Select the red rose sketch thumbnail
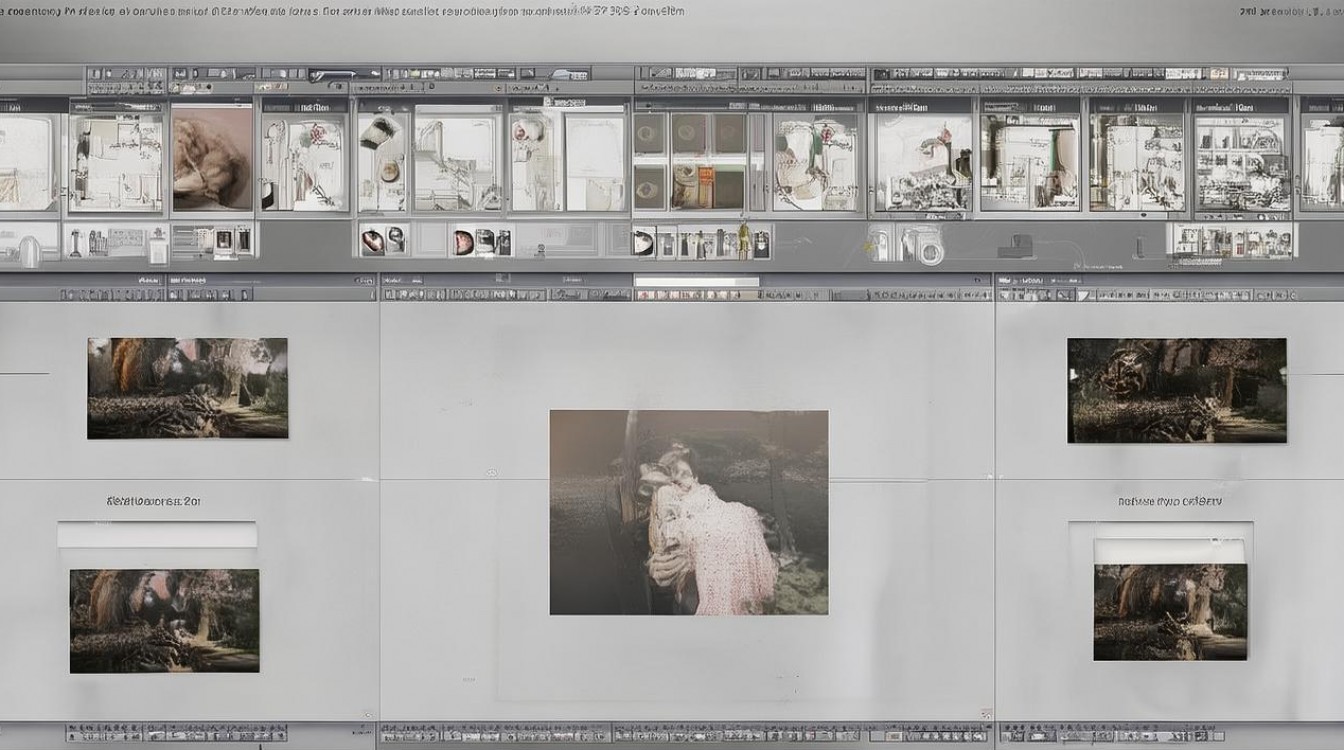The width and height of the screenshot is (1344, 750). pos(304,162)
